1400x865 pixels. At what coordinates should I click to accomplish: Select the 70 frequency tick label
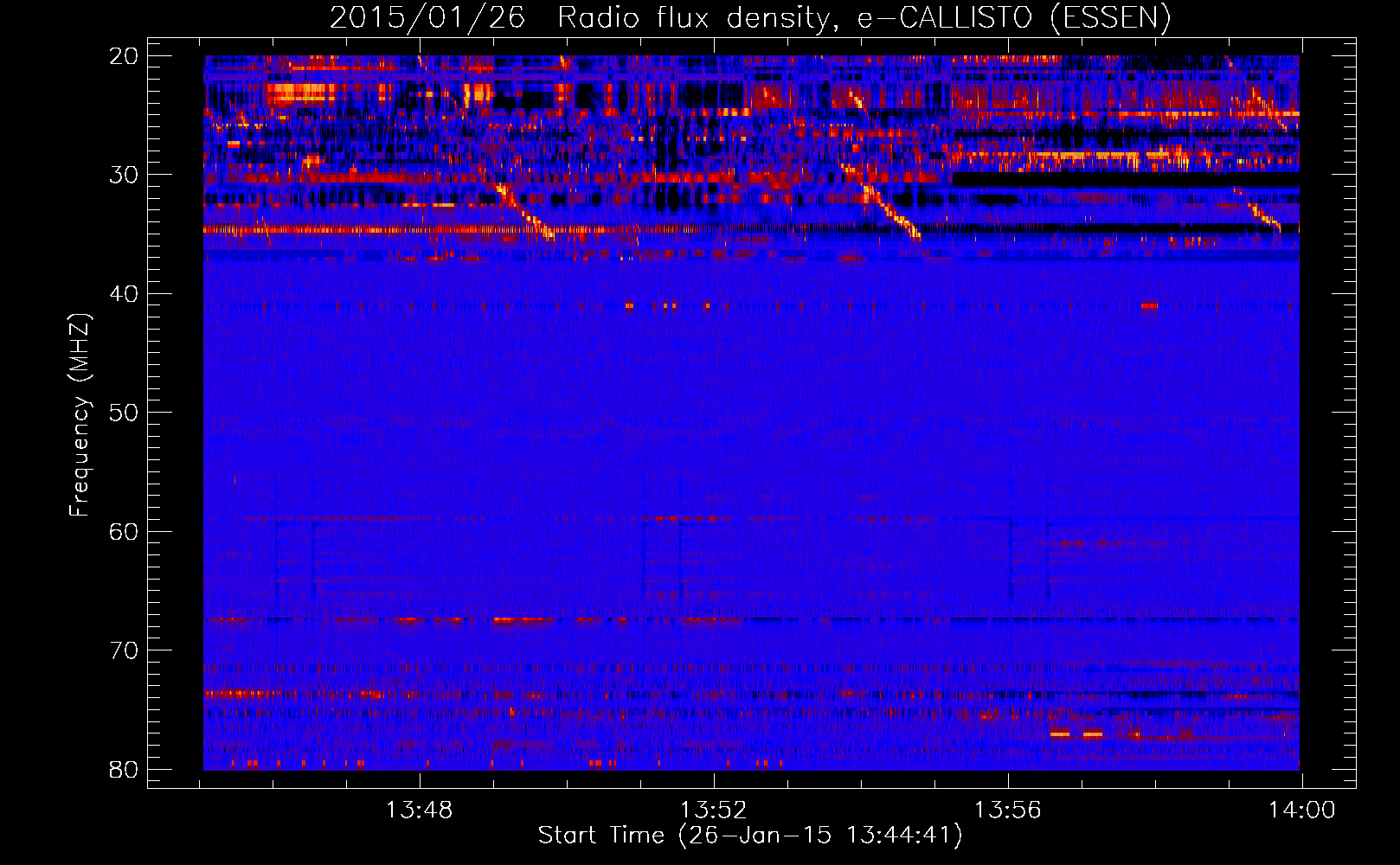pos(124,650)
